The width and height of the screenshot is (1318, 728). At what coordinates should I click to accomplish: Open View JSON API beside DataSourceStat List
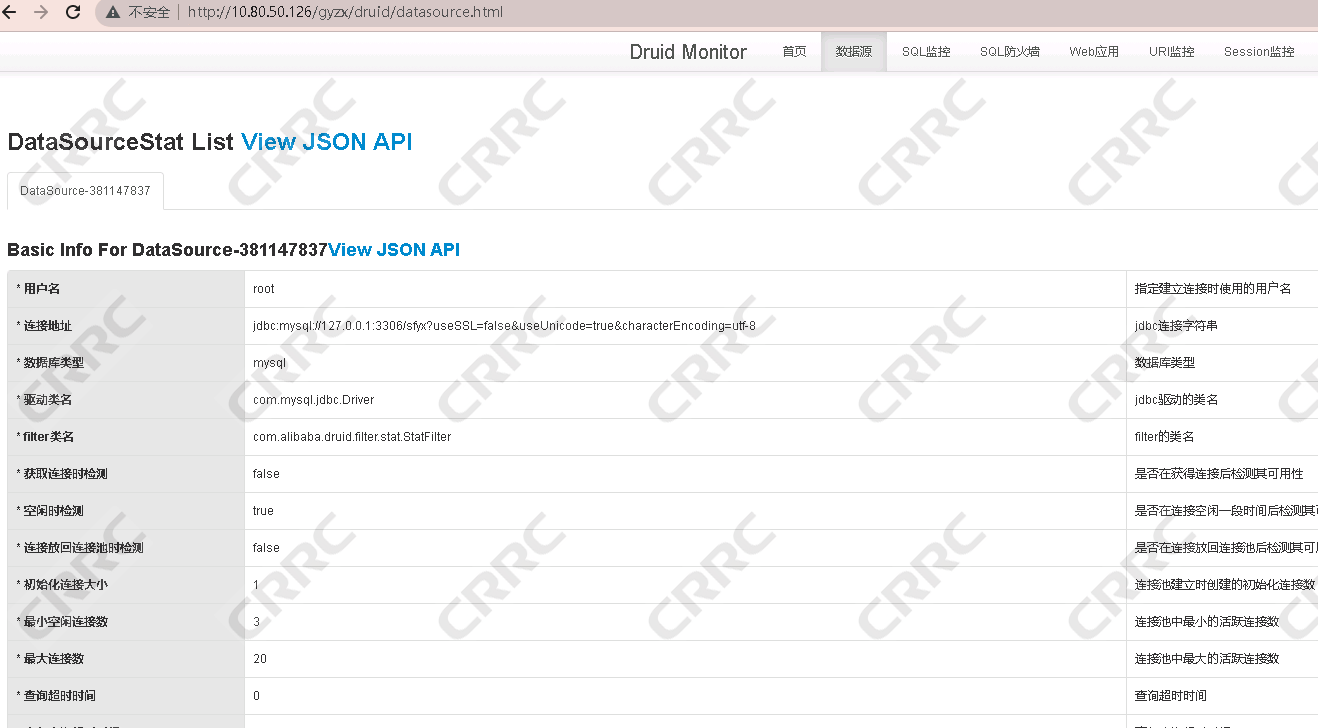[x=327, y=142]
